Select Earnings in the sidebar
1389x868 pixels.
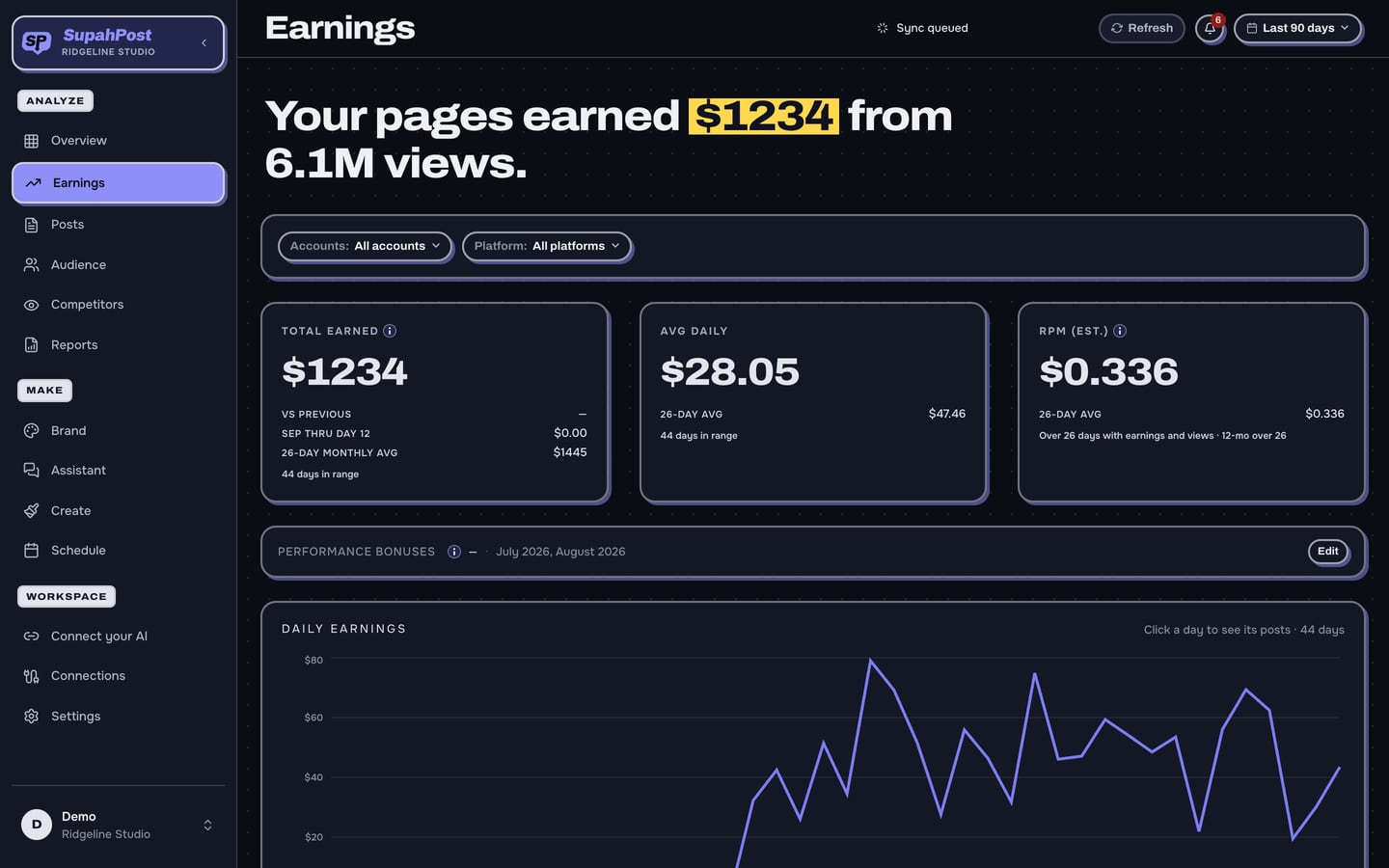[119, 183]
